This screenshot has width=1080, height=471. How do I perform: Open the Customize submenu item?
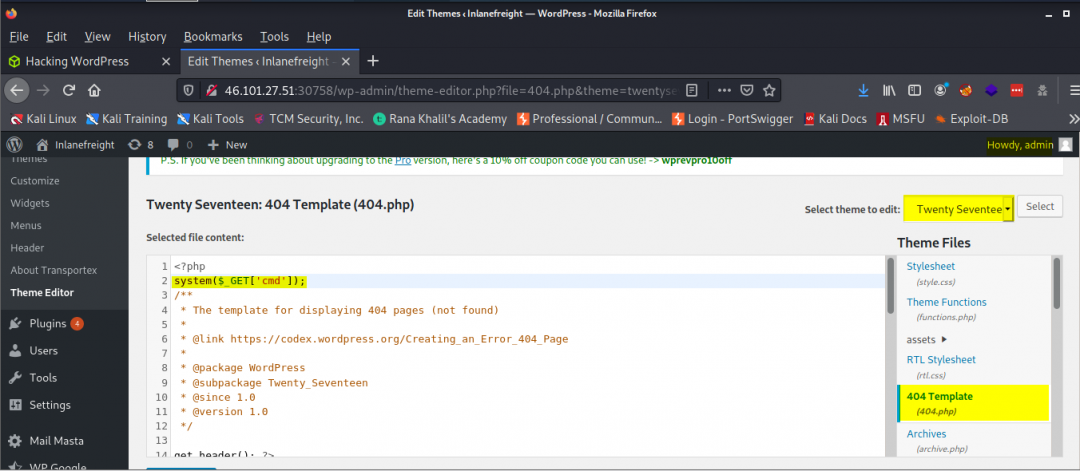pos(34,181)
